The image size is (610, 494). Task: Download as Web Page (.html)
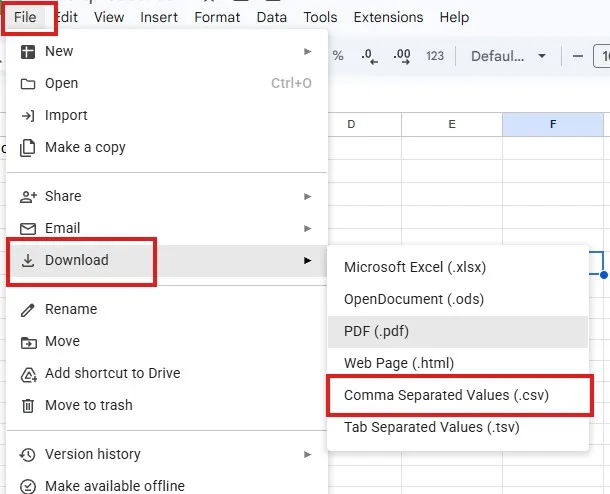458,363
